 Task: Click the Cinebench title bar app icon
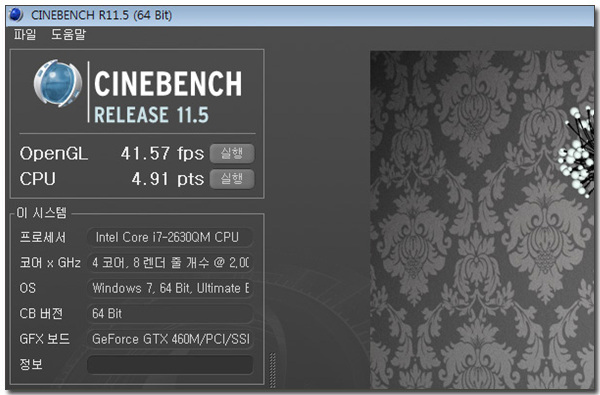click(15, 15)
